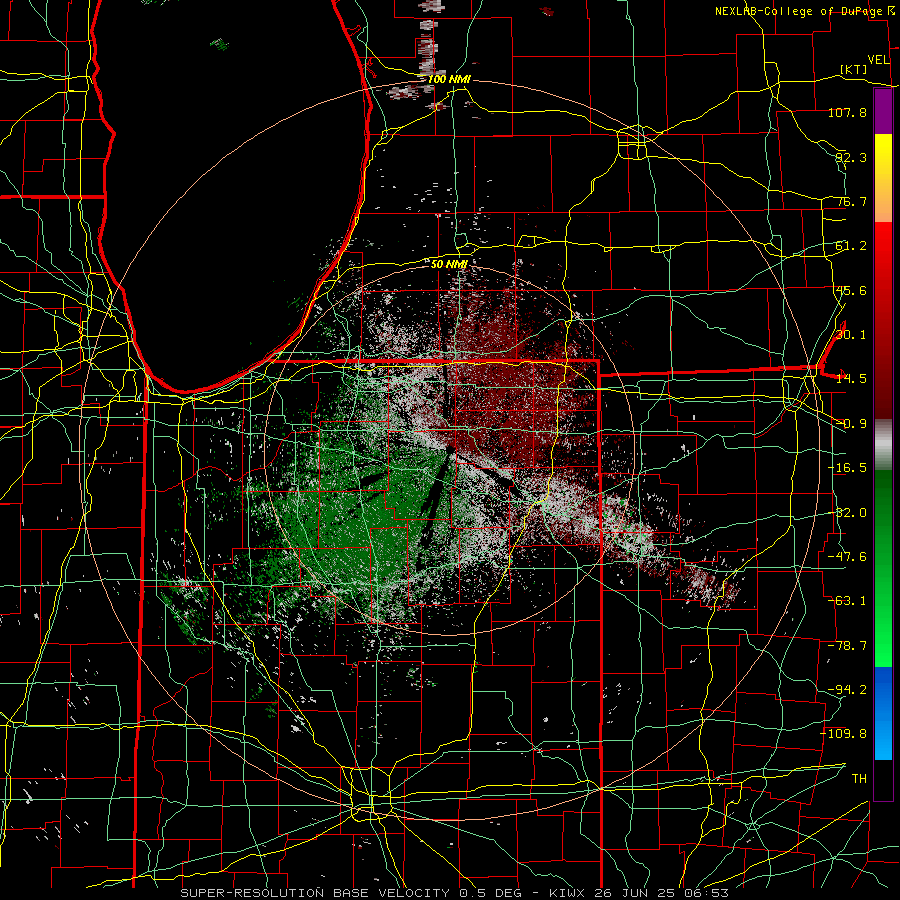Click the "-16.5" scale value

pos(847,468)
